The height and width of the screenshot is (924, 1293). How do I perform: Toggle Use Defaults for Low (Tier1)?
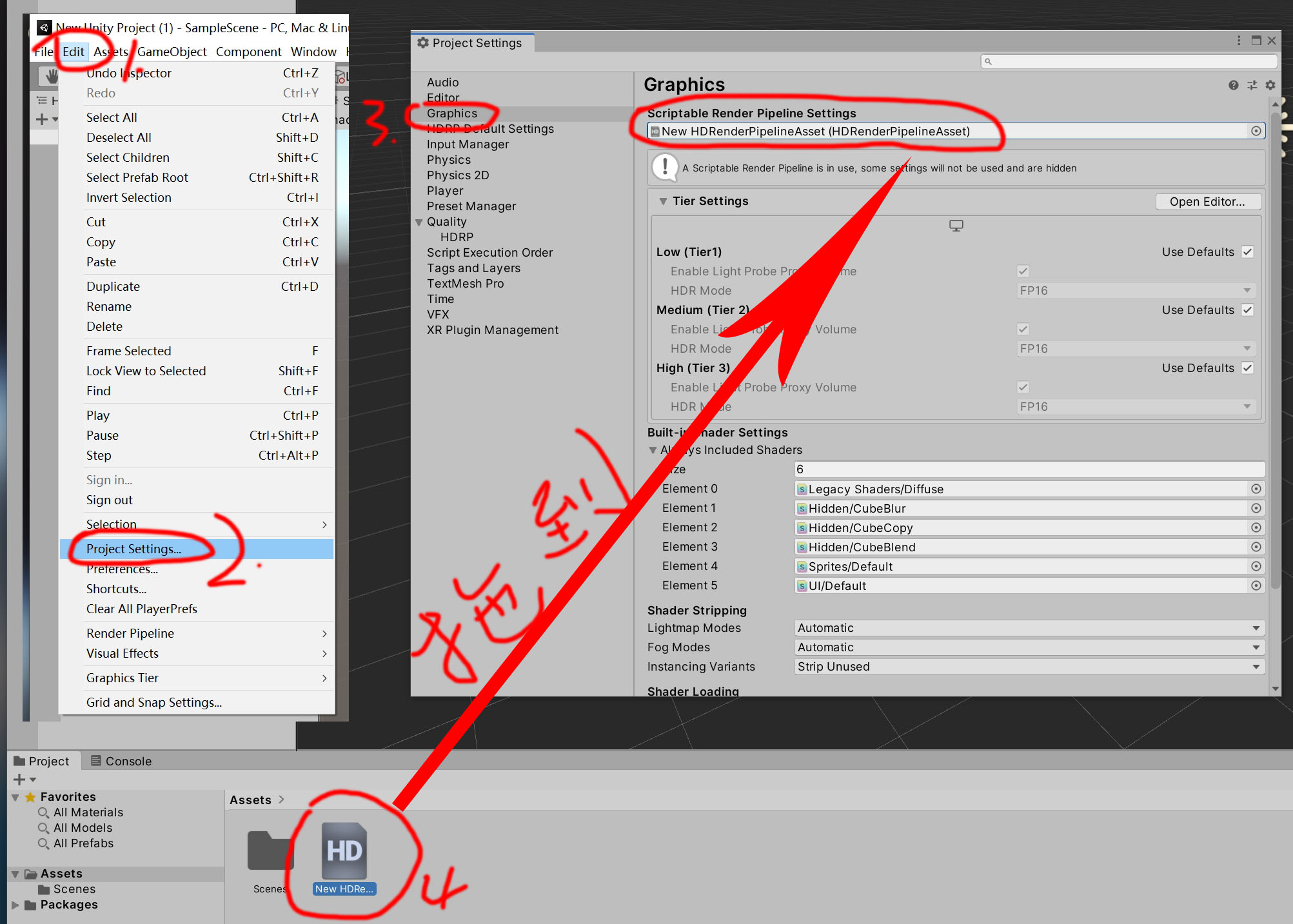(x=1248, y=252)
